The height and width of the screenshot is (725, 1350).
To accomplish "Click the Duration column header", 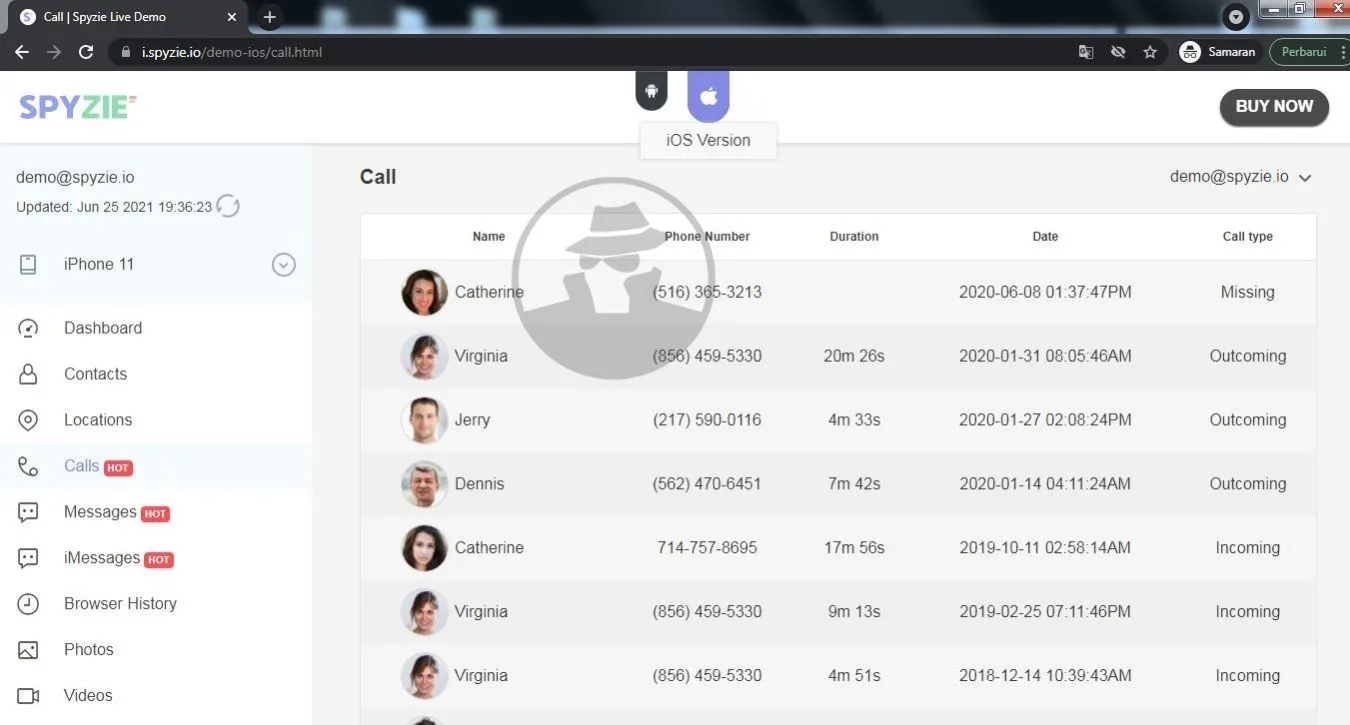I will [x=854, y=237].
